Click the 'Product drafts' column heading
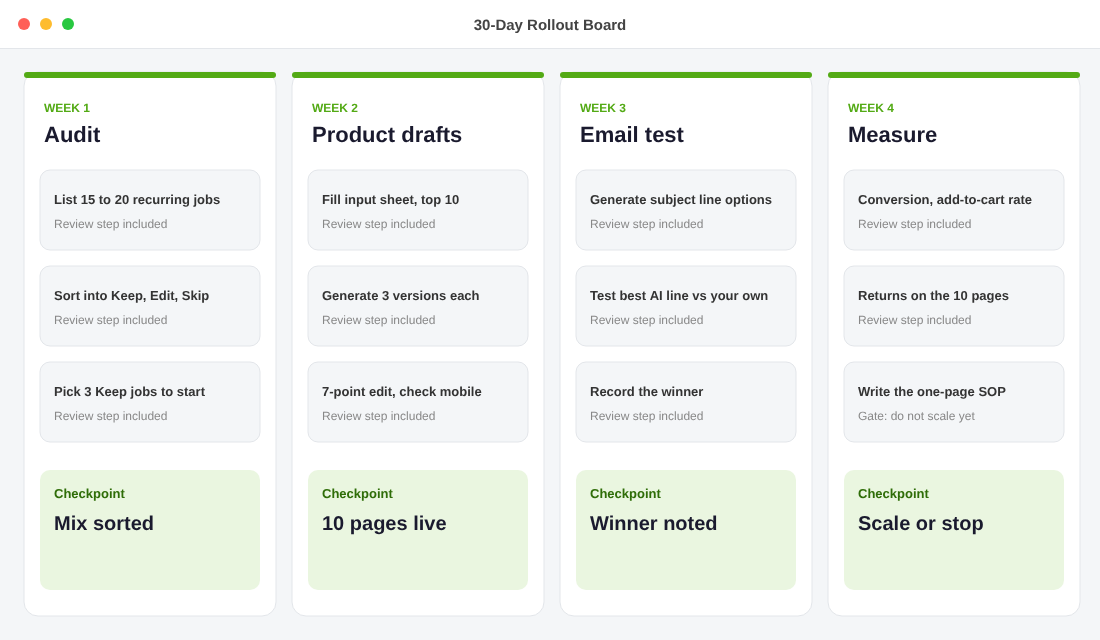 tap(387, 135)
